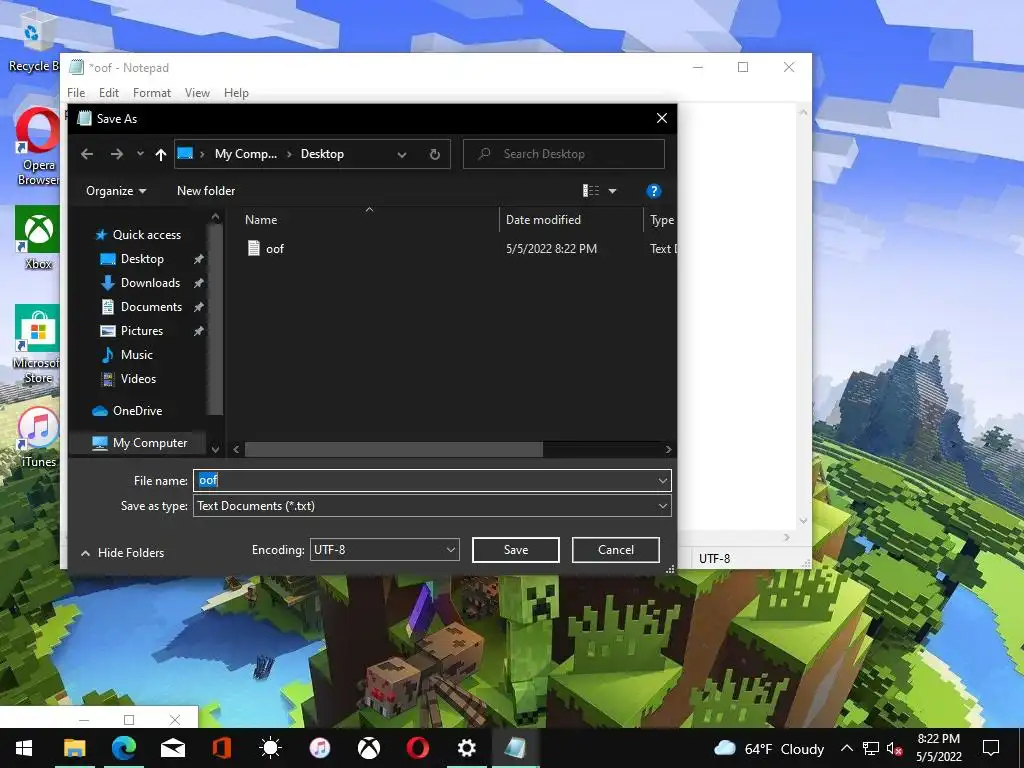Open Notepad View menu
Screen dimensions: 1024x768
point(197,93)
